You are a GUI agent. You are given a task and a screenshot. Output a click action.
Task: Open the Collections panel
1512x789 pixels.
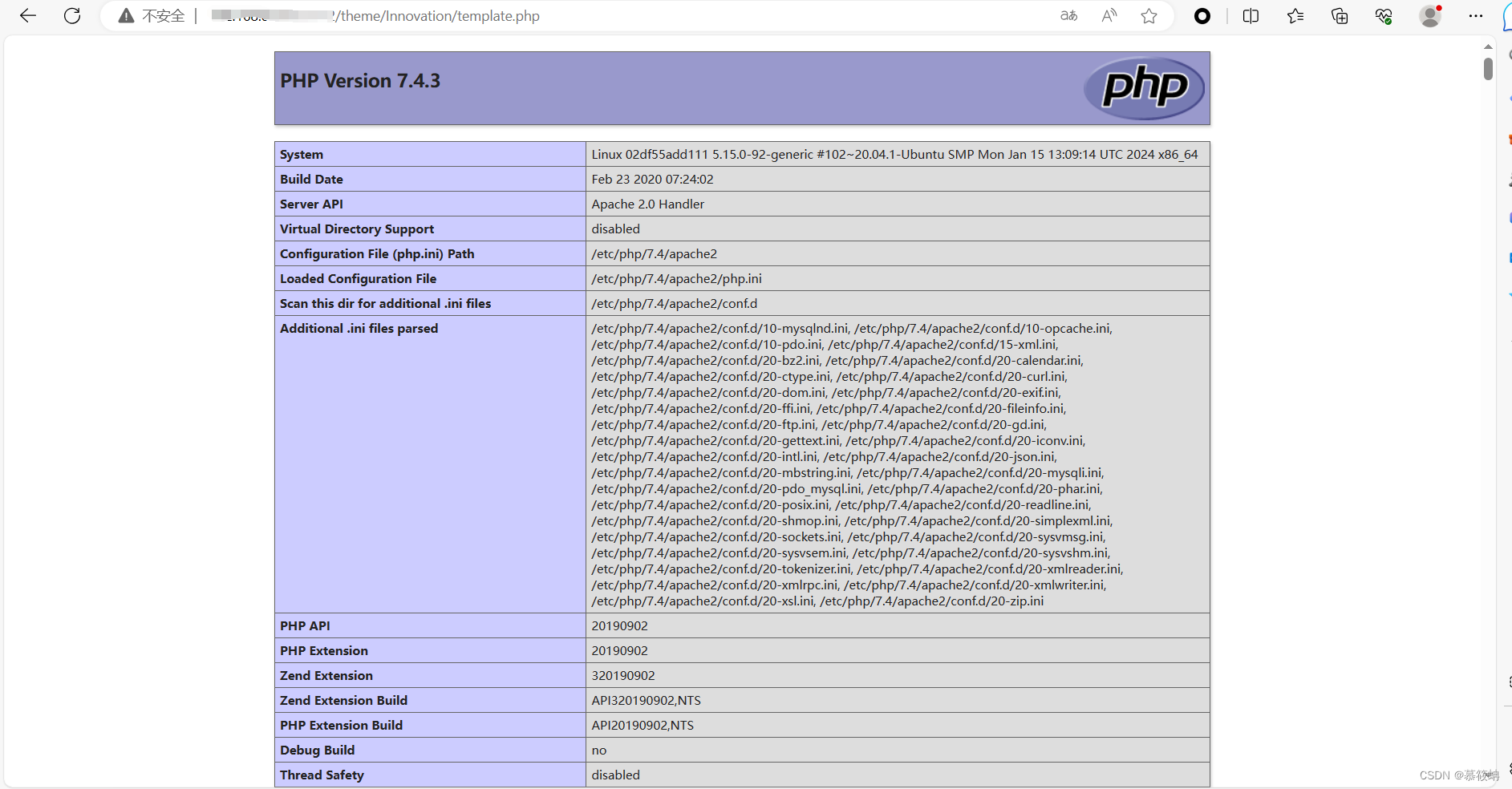point(1340,16)
